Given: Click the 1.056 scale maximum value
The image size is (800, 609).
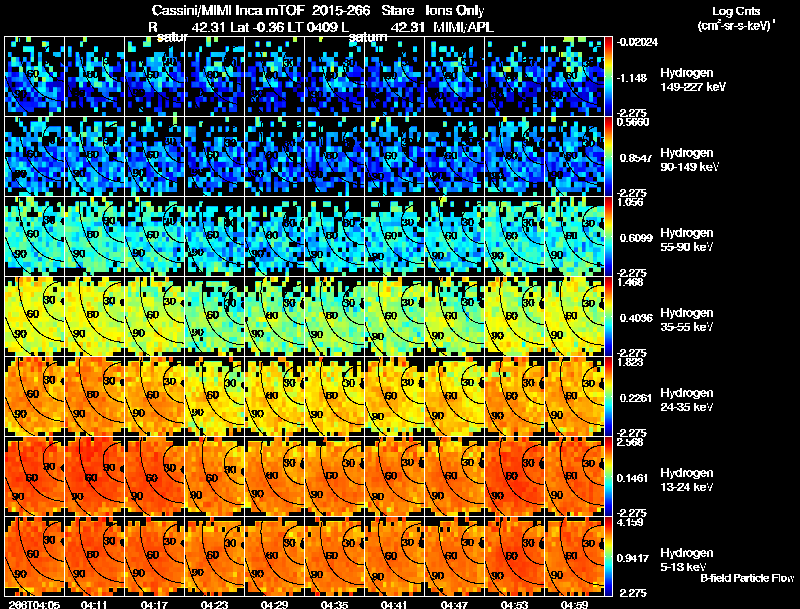Looking at the screenshot, I should point(630,202).
